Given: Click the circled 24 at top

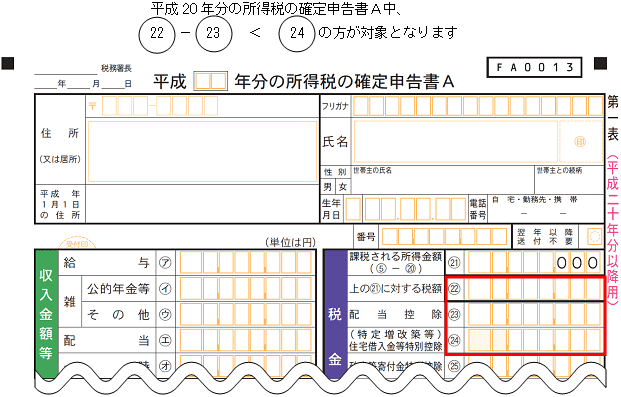Looking at the screenshot, I should coord(297,34).
